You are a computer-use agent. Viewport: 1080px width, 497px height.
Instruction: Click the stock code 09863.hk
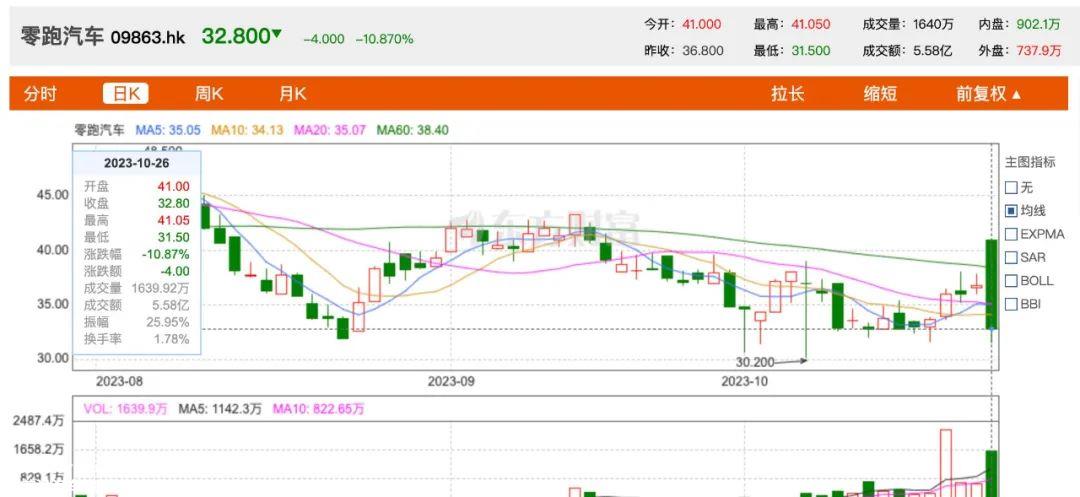(x=148, y=37)
